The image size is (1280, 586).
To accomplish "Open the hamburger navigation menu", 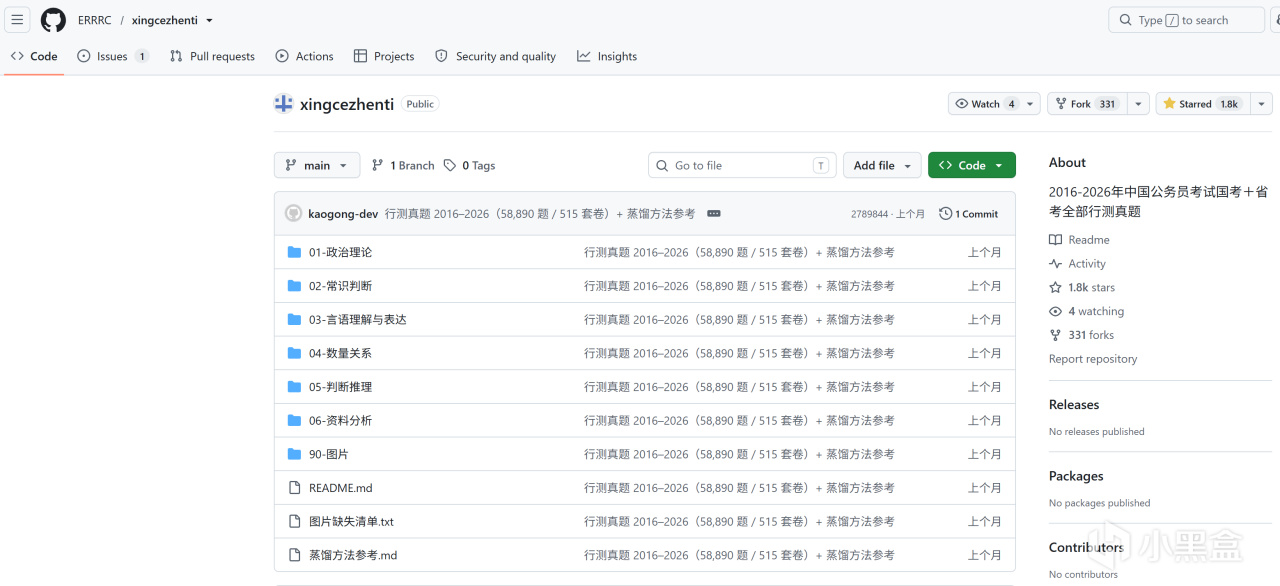I will pos(17,20).
